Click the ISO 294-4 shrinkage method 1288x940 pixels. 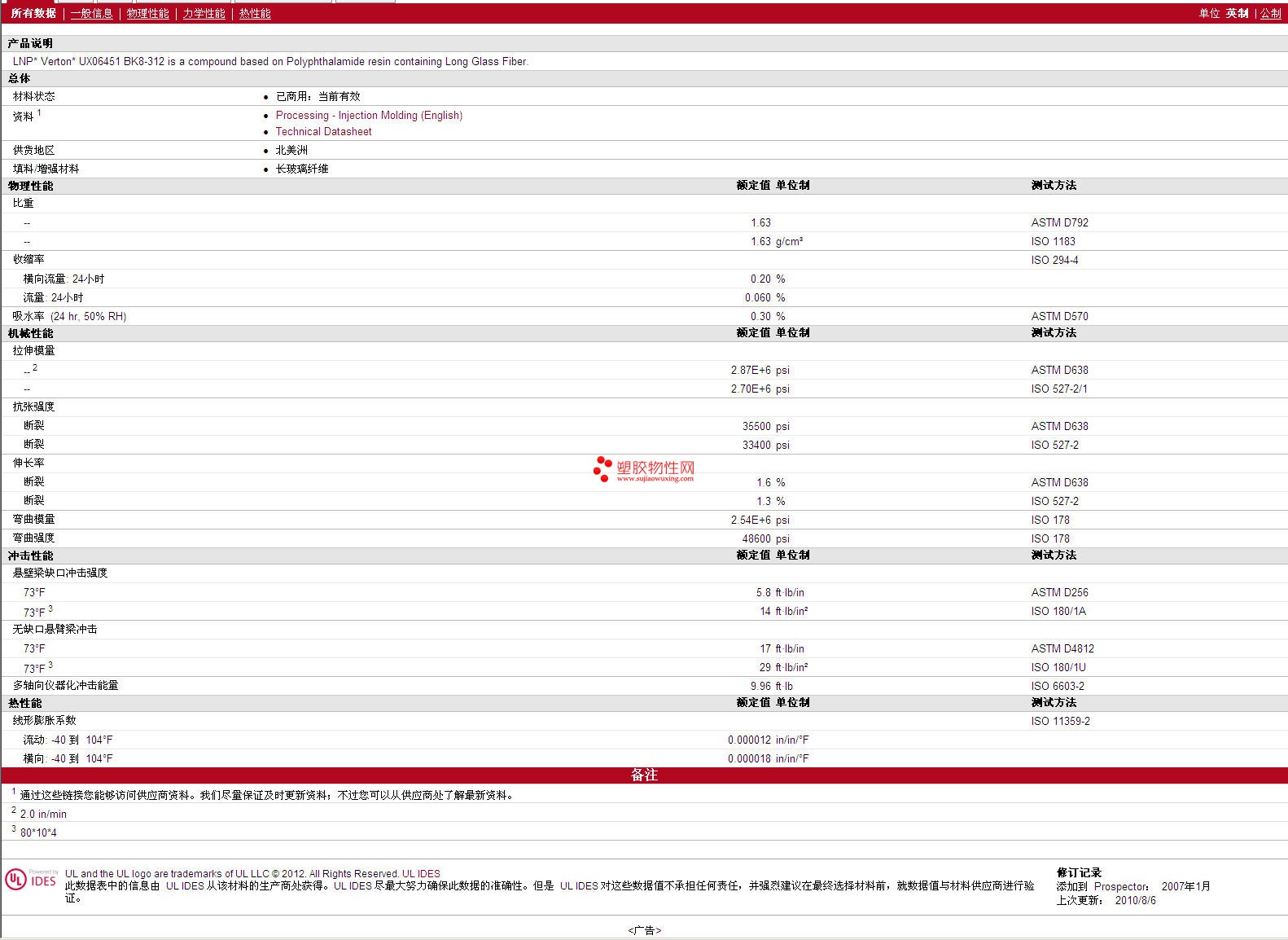(1054, 260)
